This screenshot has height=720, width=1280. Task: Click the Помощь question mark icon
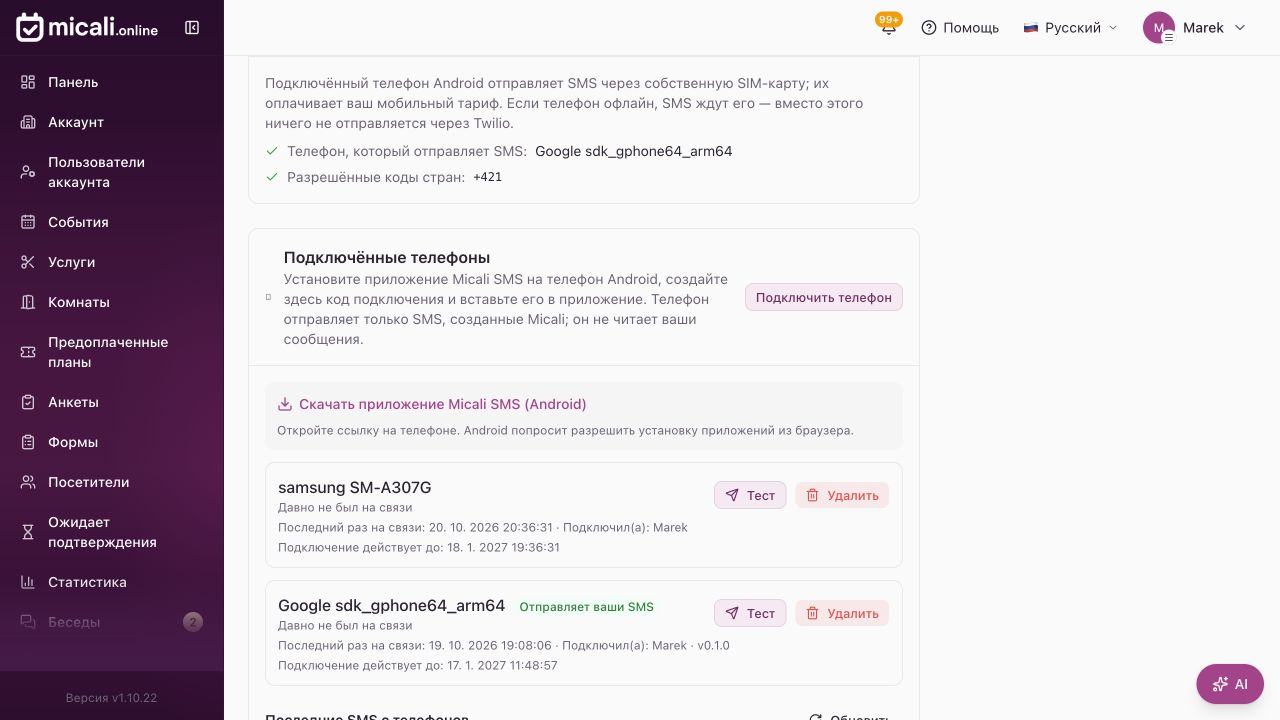pos(929,28)
